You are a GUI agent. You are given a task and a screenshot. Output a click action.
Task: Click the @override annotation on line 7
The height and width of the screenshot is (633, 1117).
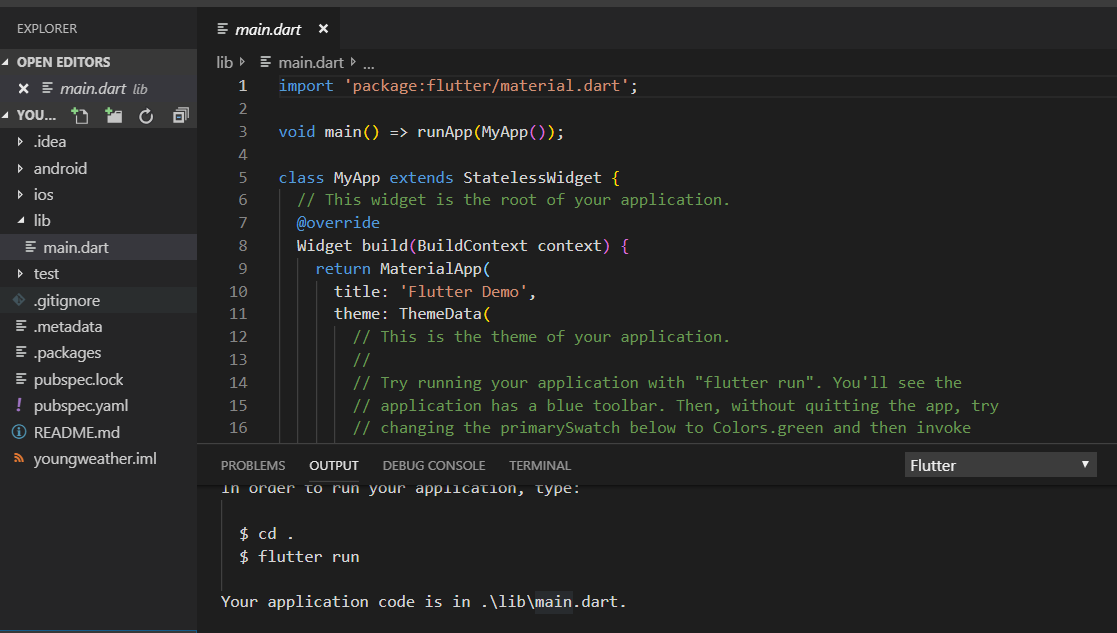[338, 223]
